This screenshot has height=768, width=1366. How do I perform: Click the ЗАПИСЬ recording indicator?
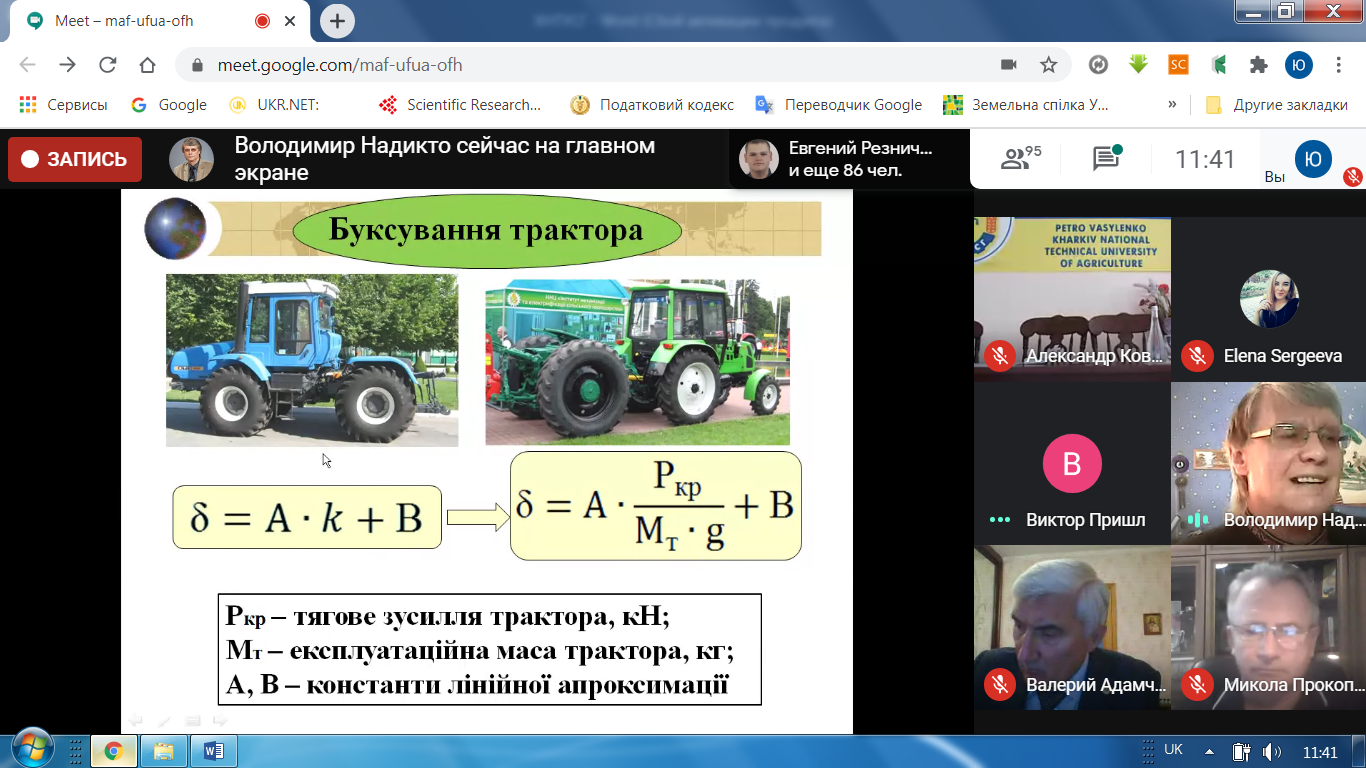pyautogui.click(x=75, y=159)
